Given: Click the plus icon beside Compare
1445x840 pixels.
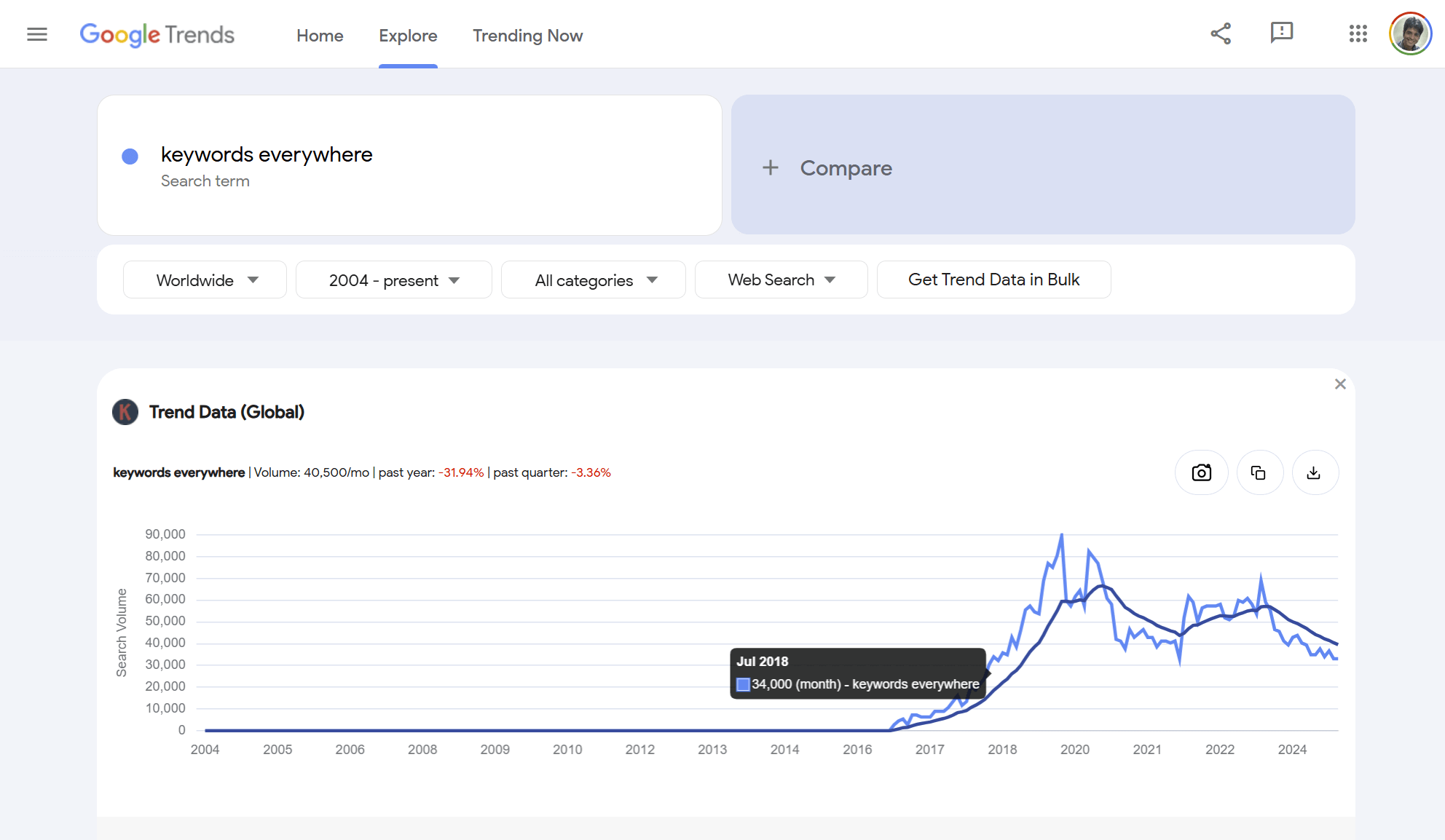Looking at the screenshot, I should [771, 168].
